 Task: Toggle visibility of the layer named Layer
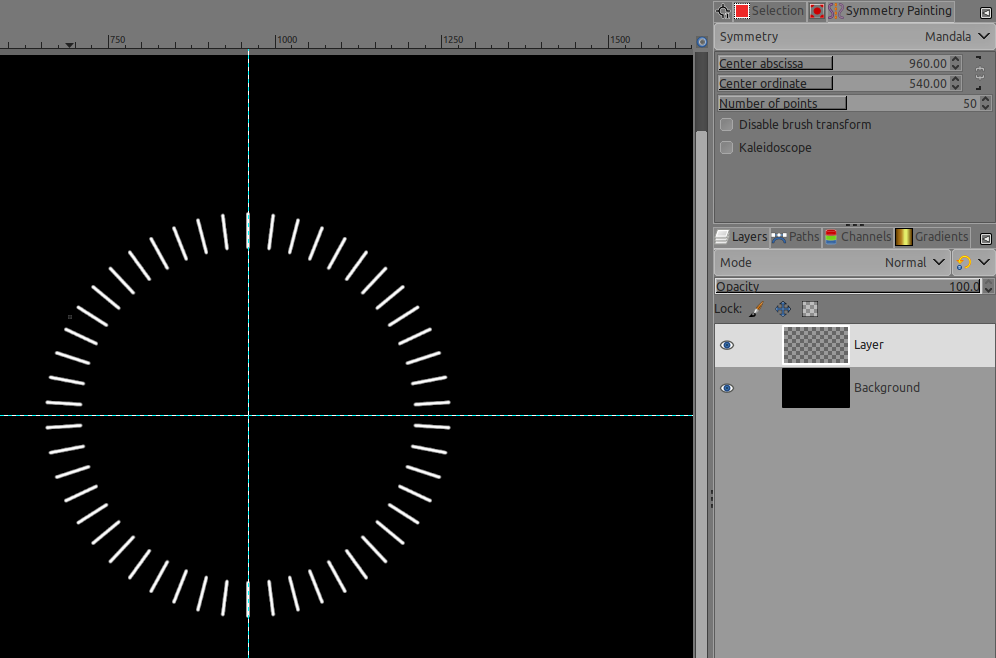tap(727, 345)
